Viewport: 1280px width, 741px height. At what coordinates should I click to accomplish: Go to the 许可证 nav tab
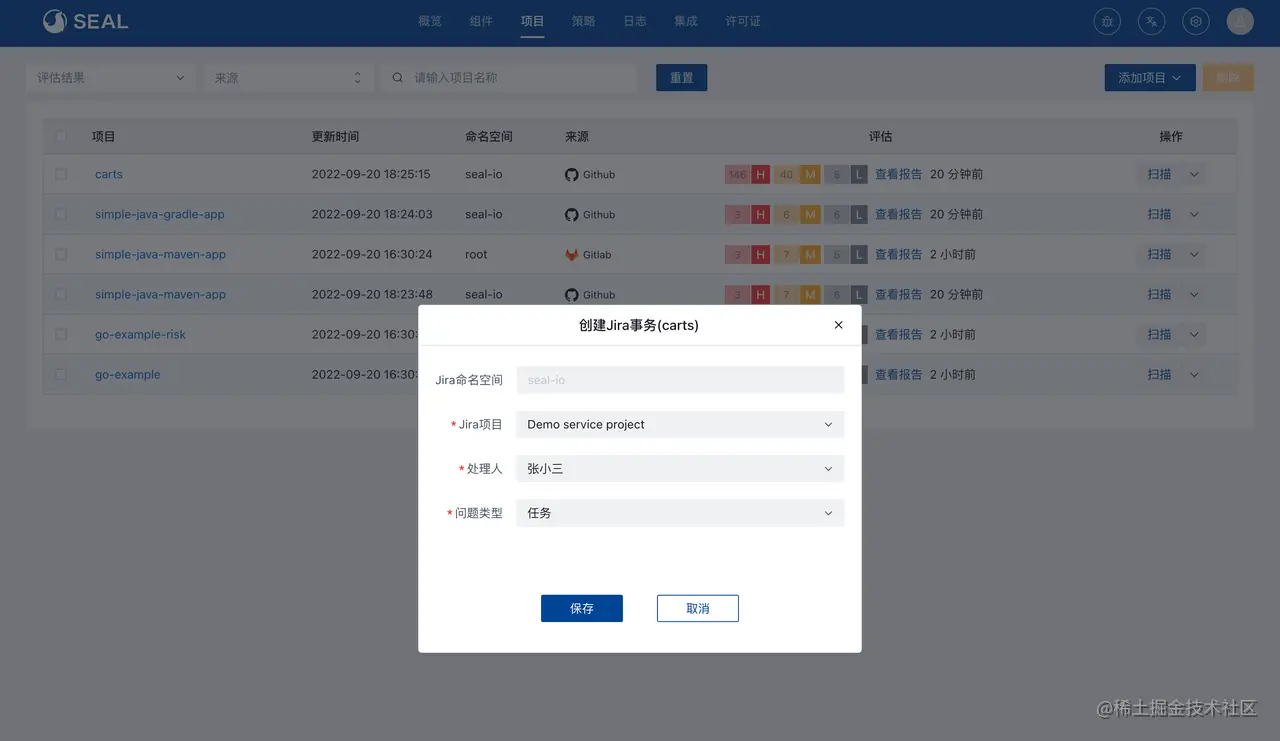(x=743, y=21)
